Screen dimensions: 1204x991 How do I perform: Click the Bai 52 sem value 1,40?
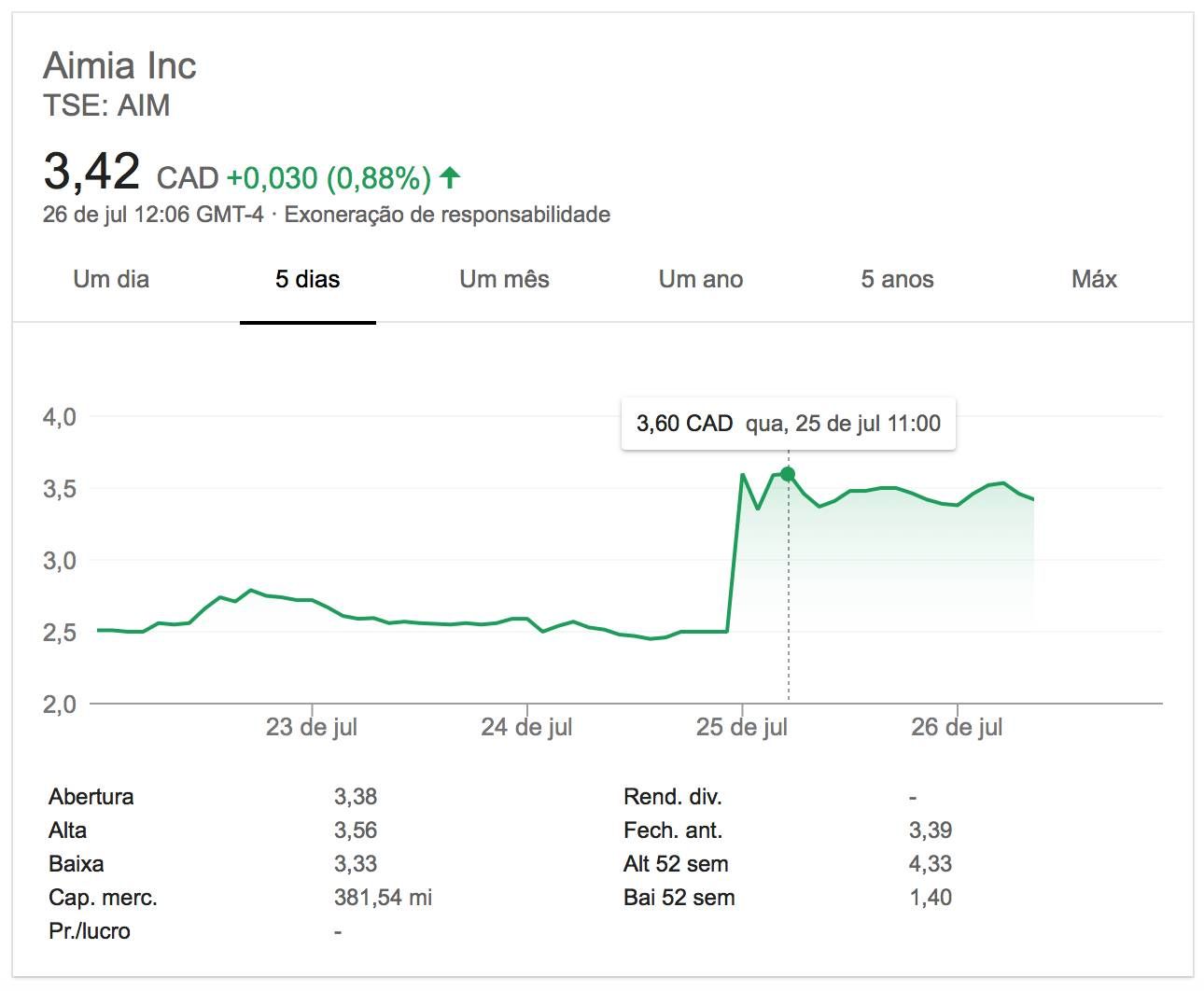(931, 898)
